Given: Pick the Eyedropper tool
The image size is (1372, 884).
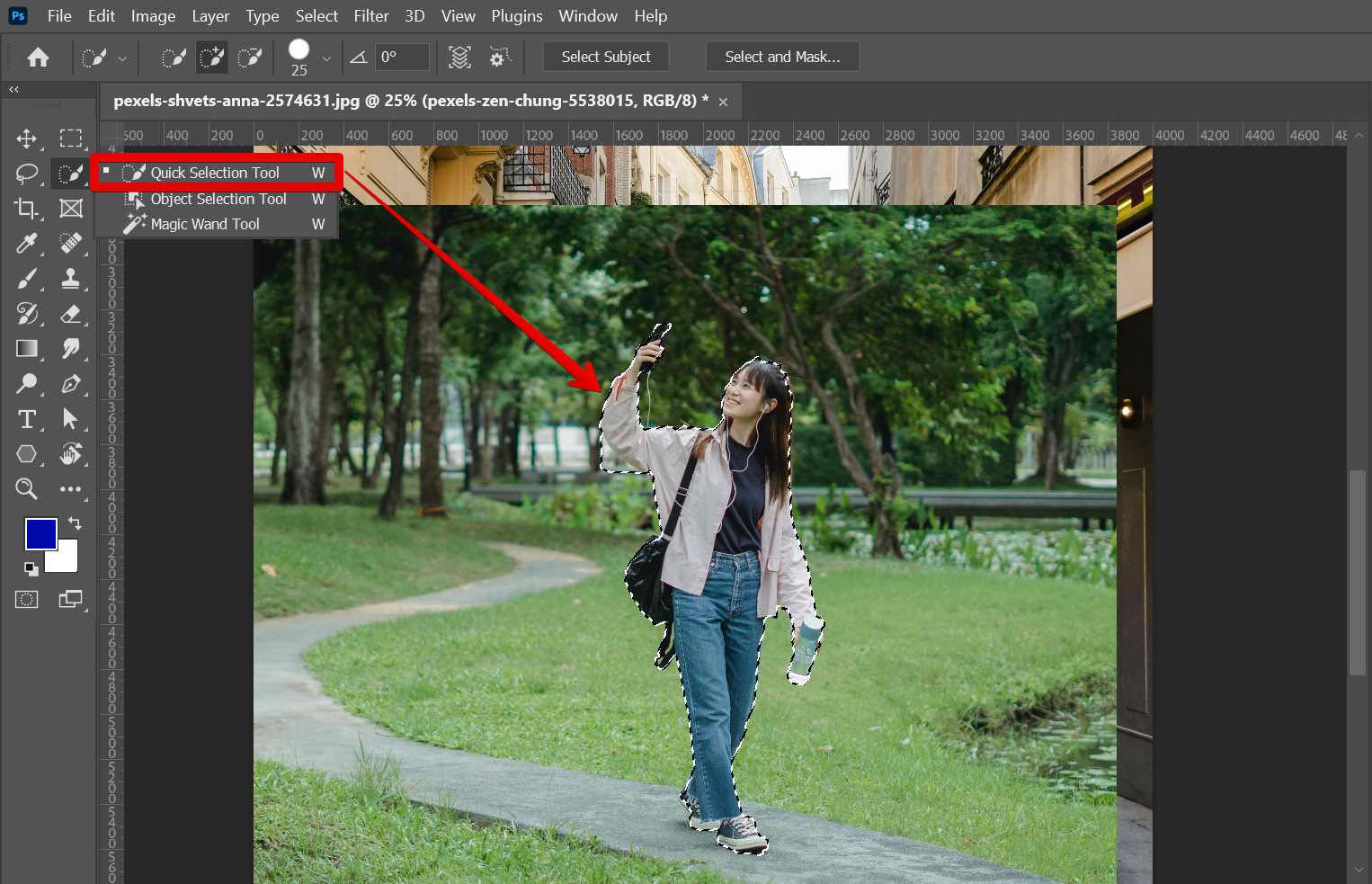Looking at the screenshot, I should pos(26,244).
